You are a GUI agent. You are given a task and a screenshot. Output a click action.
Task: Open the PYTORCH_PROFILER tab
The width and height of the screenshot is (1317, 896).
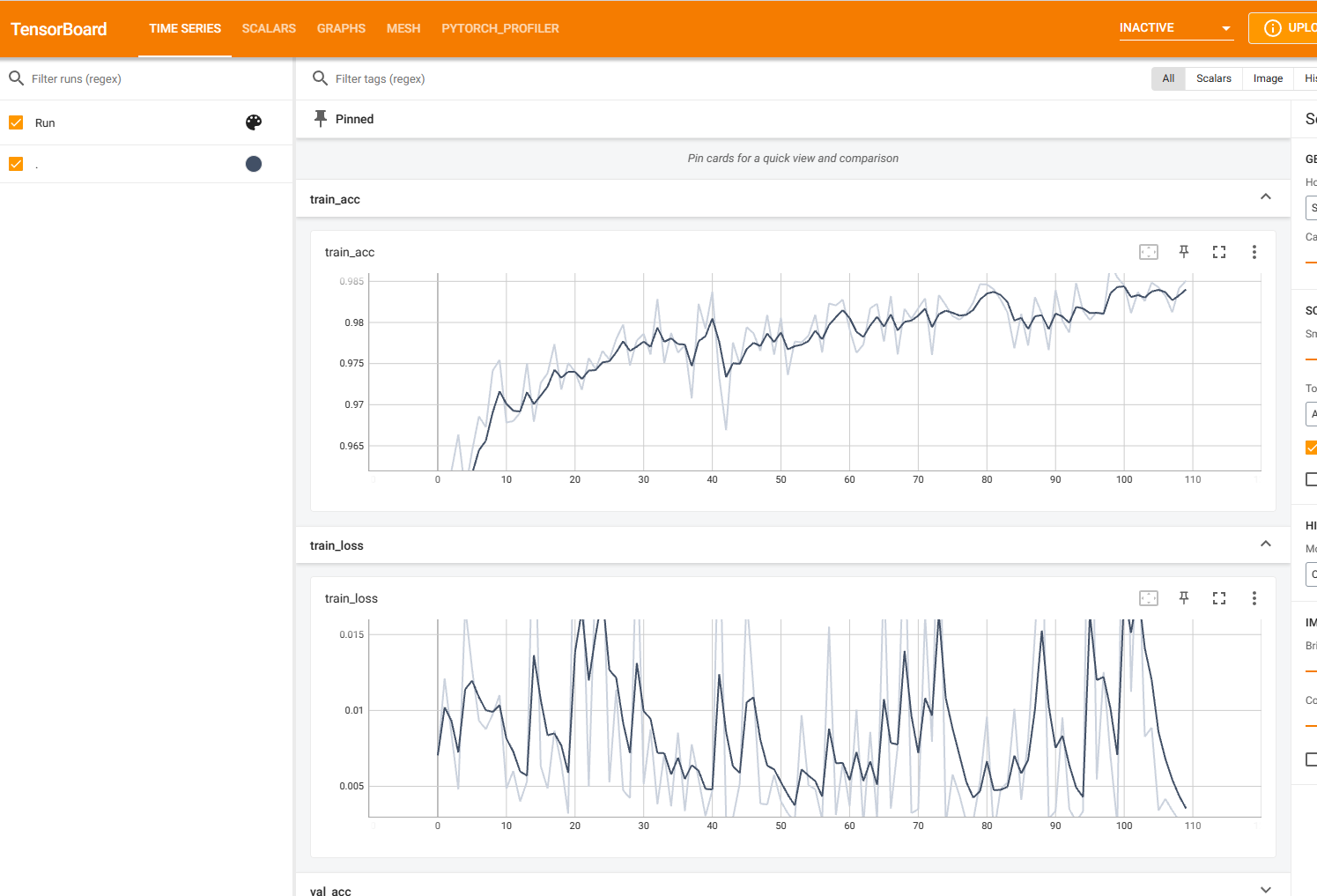coord(500,28)
